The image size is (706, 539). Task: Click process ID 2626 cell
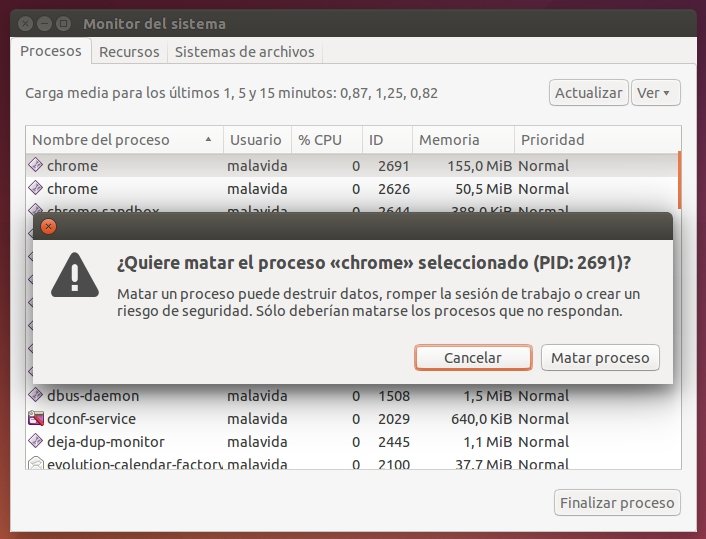[x=394, y=189]
